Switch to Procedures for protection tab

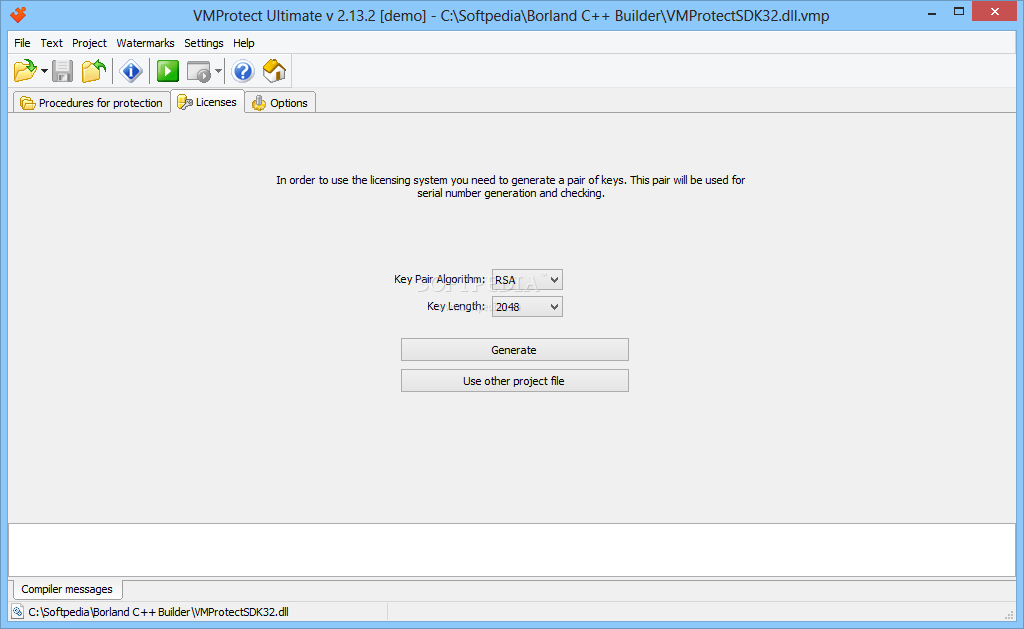tap(91, 103)
